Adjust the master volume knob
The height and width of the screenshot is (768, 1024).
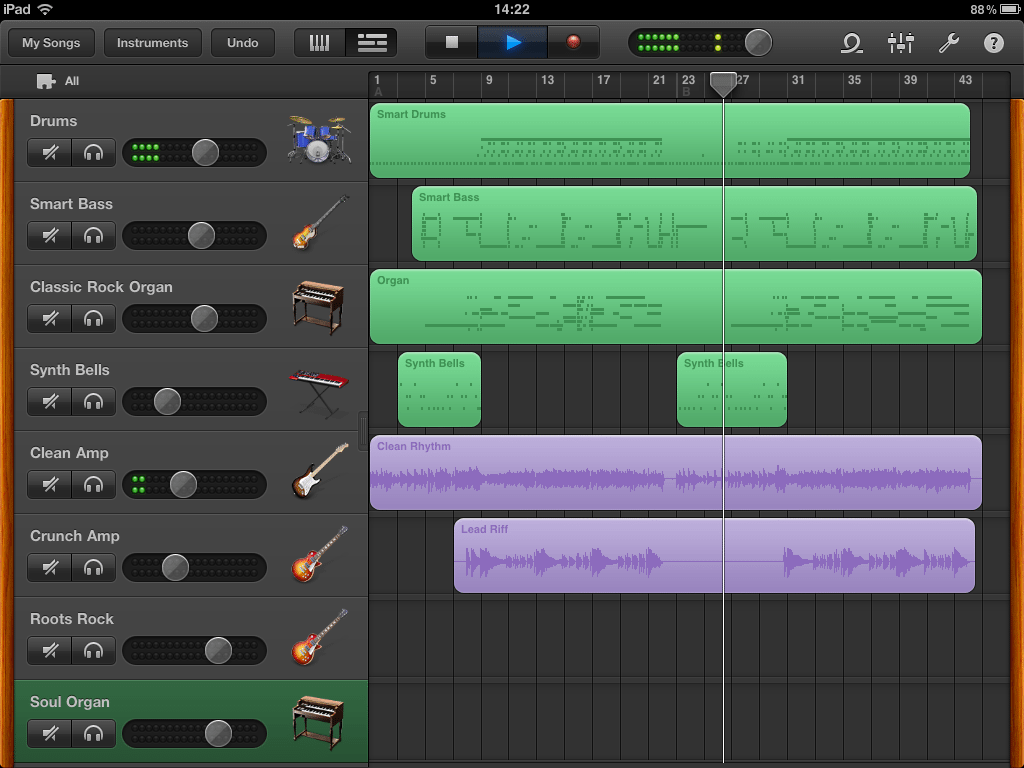758,42
